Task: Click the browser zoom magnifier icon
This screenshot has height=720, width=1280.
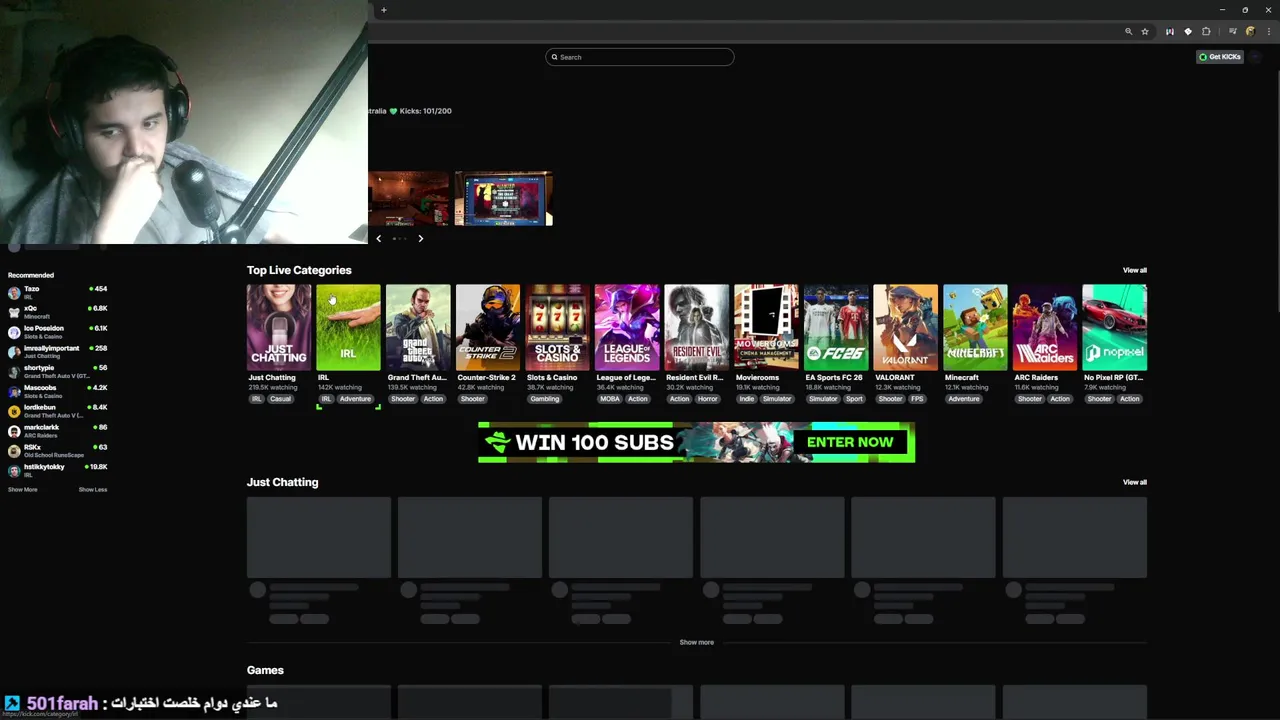Action: click(1129, 32)
